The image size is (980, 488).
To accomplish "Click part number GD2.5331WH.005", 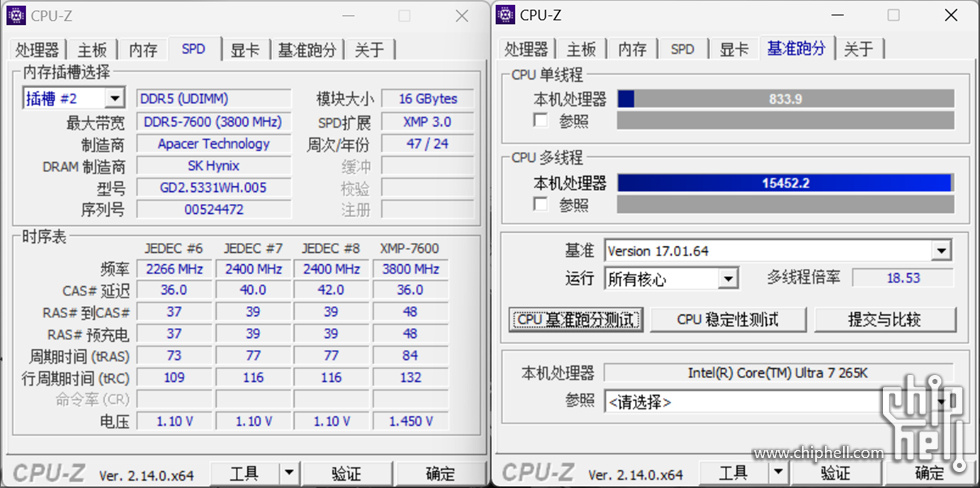I will [x=214, y=187].
